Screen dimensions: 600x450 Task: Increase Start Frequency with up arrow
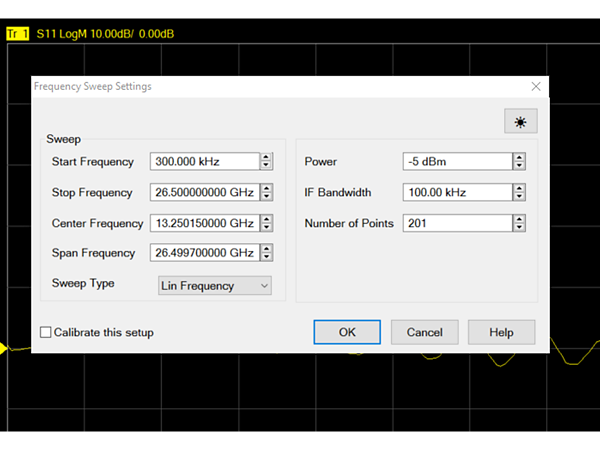[266, 157]
